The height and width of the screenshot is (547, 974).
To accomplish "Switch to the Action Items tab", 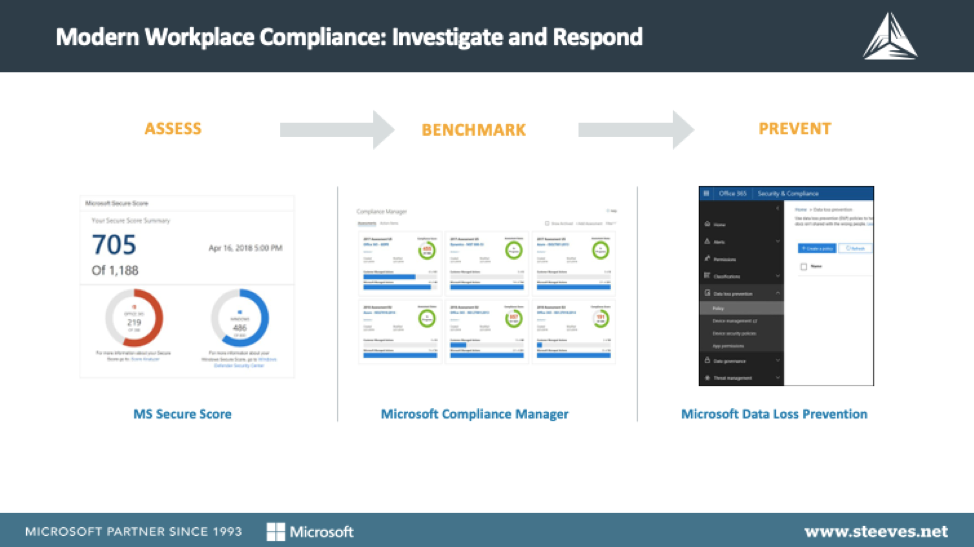I will [389, 224].
